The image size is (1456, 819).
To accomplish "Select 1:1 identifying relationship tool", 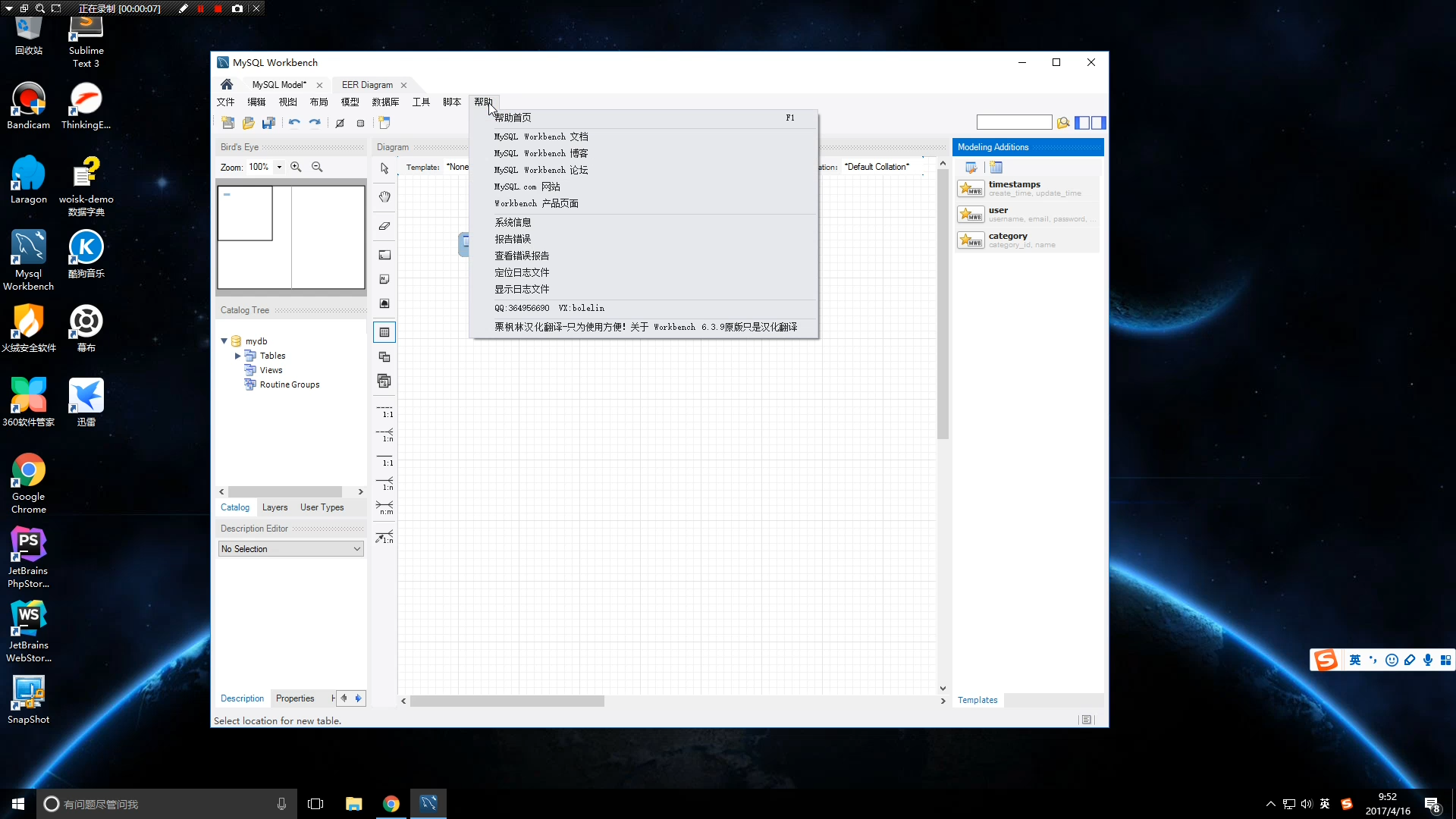I will click(x=384, y=460).
